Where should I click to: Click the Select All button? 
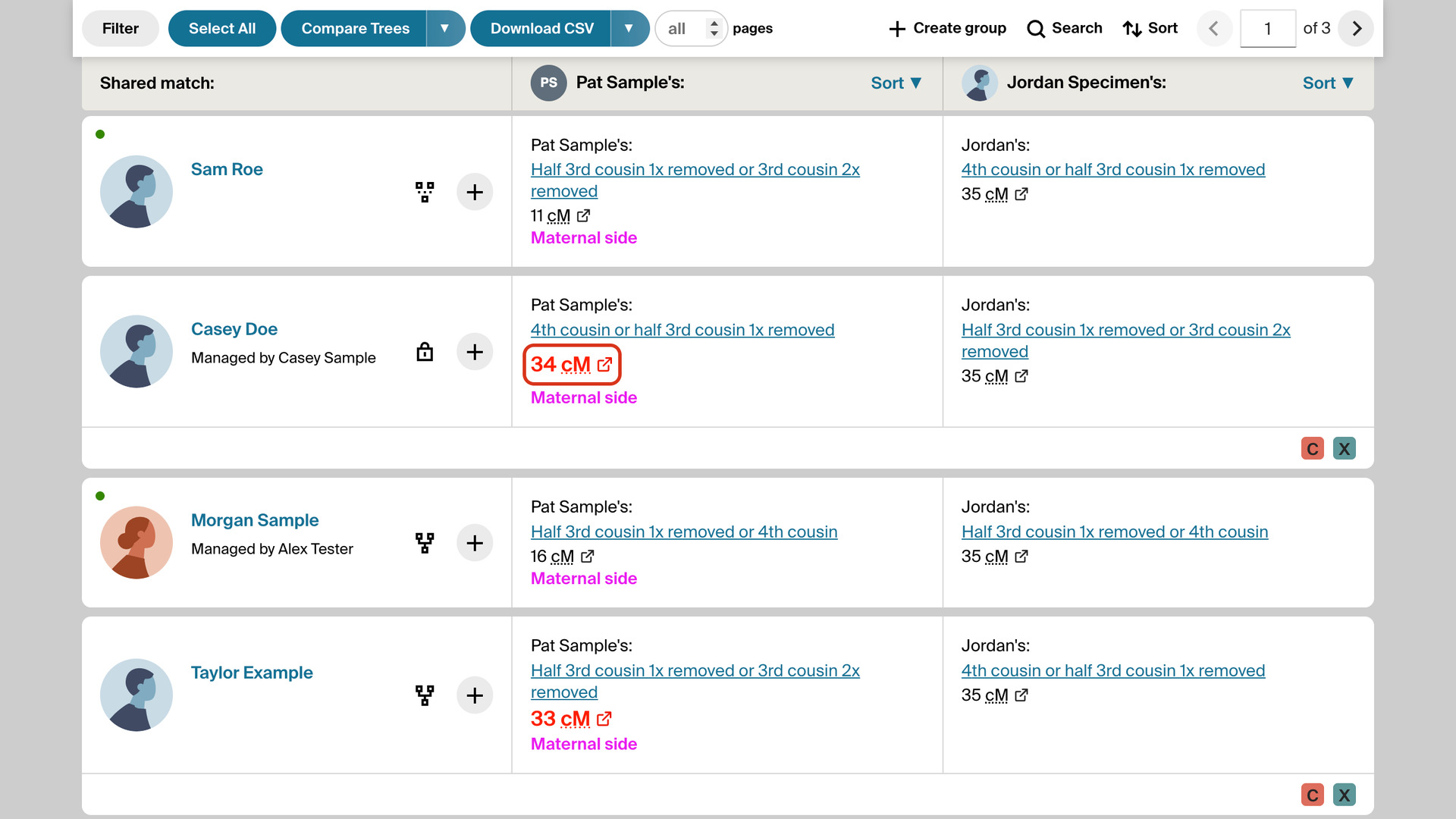[x=222, y=29]
